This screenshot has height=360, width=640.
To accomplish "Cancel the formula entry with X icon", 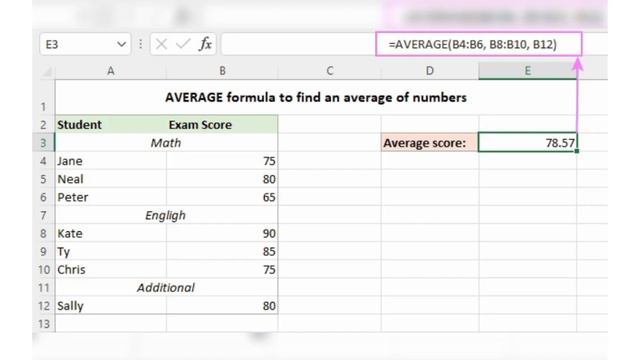I will click(161, 44).
